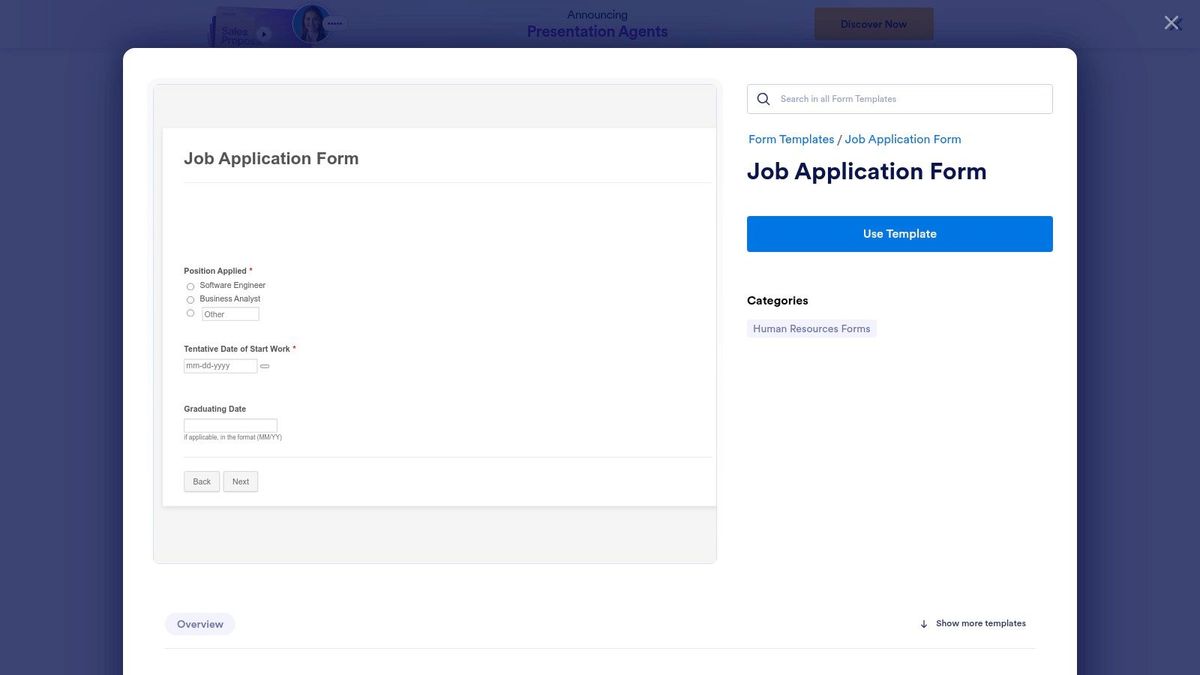Select the Business Analyst radio button

pos(190,299)
